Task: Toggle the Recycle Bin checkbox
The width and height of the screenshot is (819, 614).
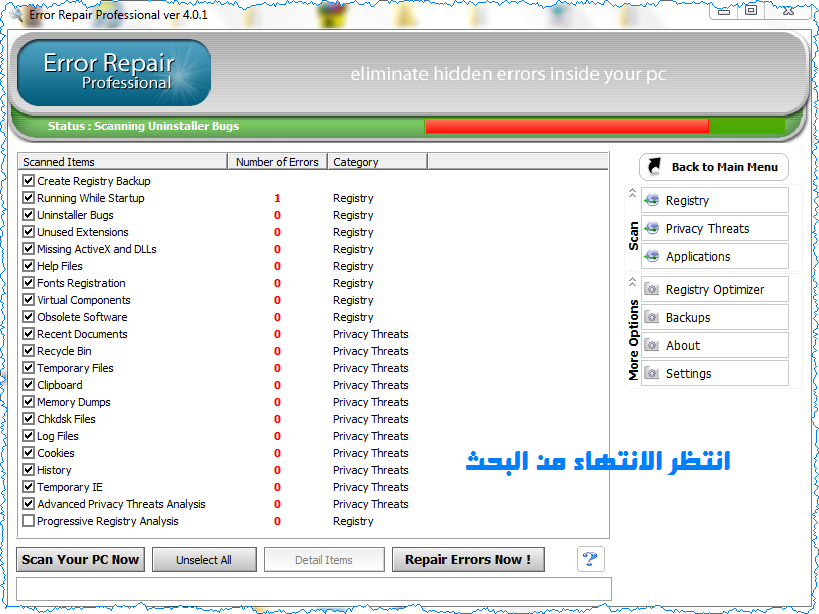Action: (29, 351)
